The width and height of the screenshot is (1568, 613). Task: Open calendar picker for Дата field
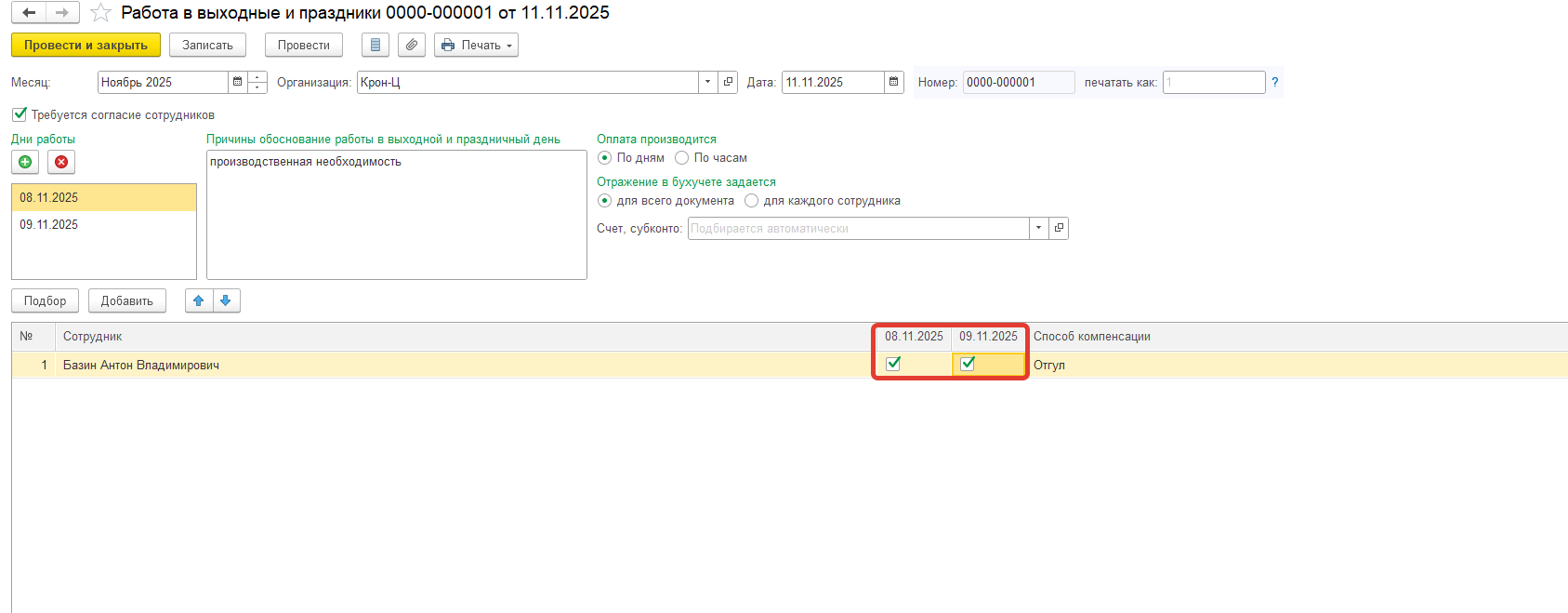pos(893,82)
